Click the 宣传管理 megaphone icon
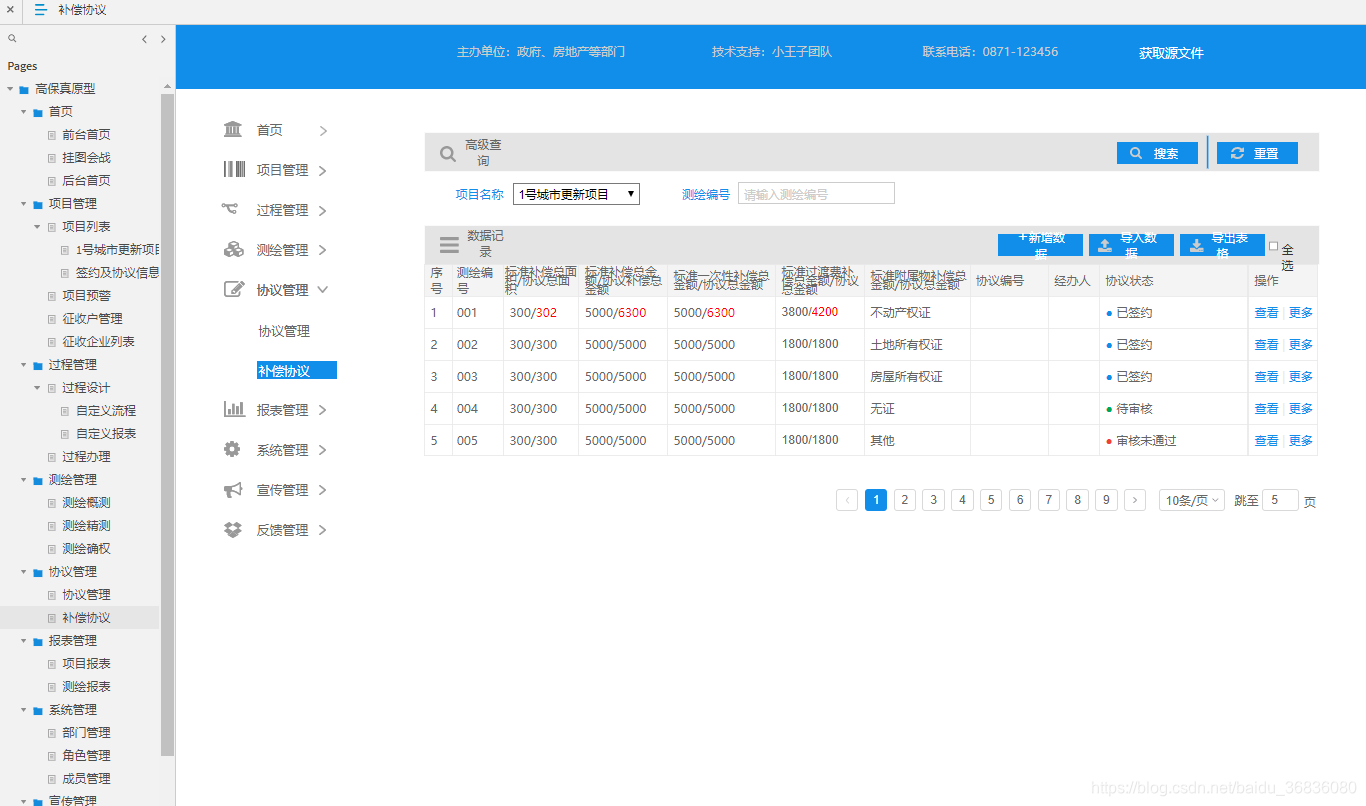The width and height of the screenshot is (1366, 806). 233,489
